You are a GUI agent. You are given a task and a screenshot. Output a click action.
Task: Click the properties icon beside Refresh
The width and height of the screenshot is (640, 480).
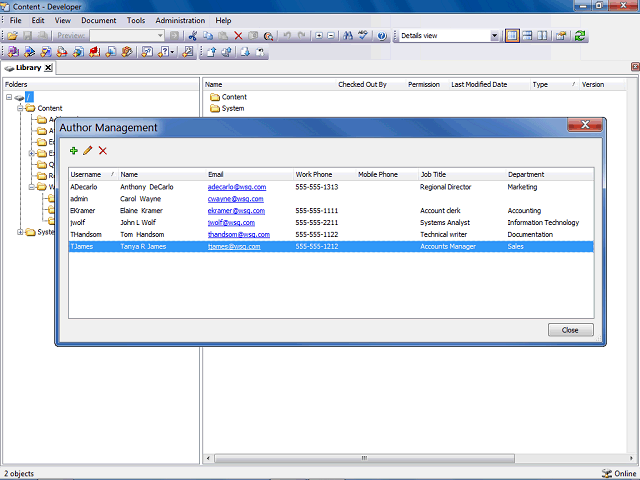[x=561, y=36]
